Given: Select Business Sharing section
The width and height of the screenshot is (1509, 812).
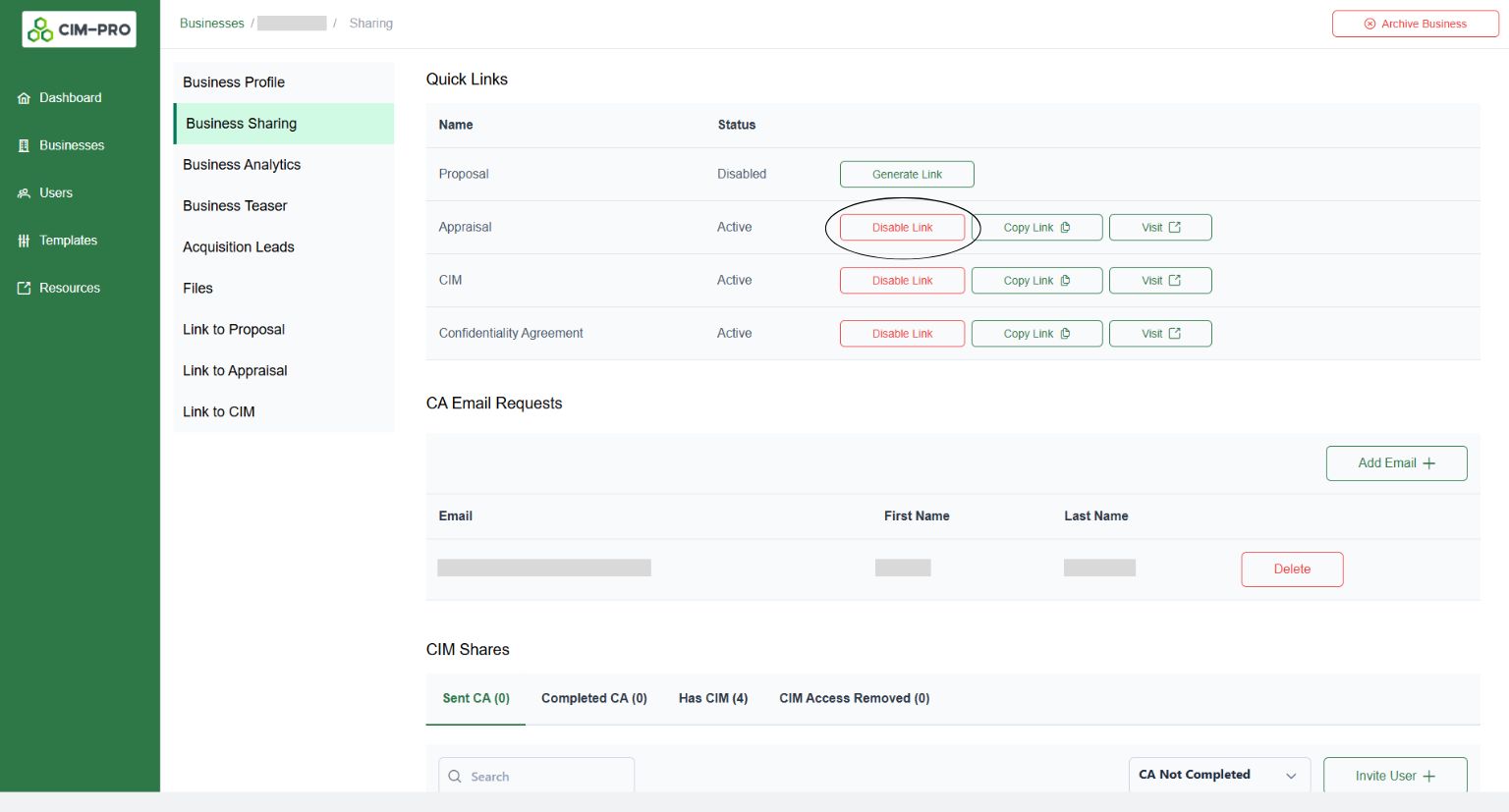Looking at the screenshot, I should 284,124.
